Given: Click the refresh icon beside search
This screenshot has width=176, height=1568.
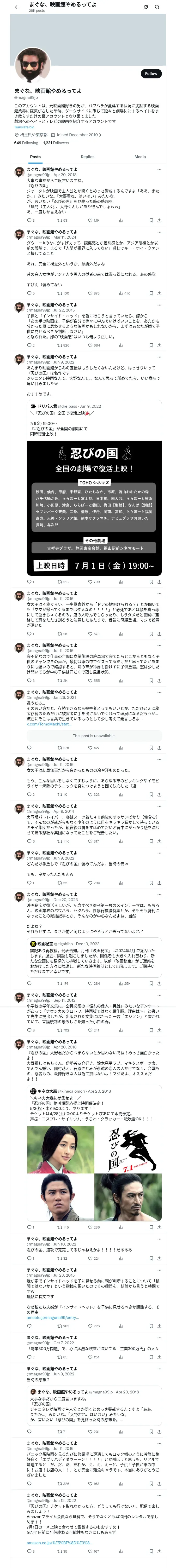Looking at the screenshot, I should coord(146,7).
